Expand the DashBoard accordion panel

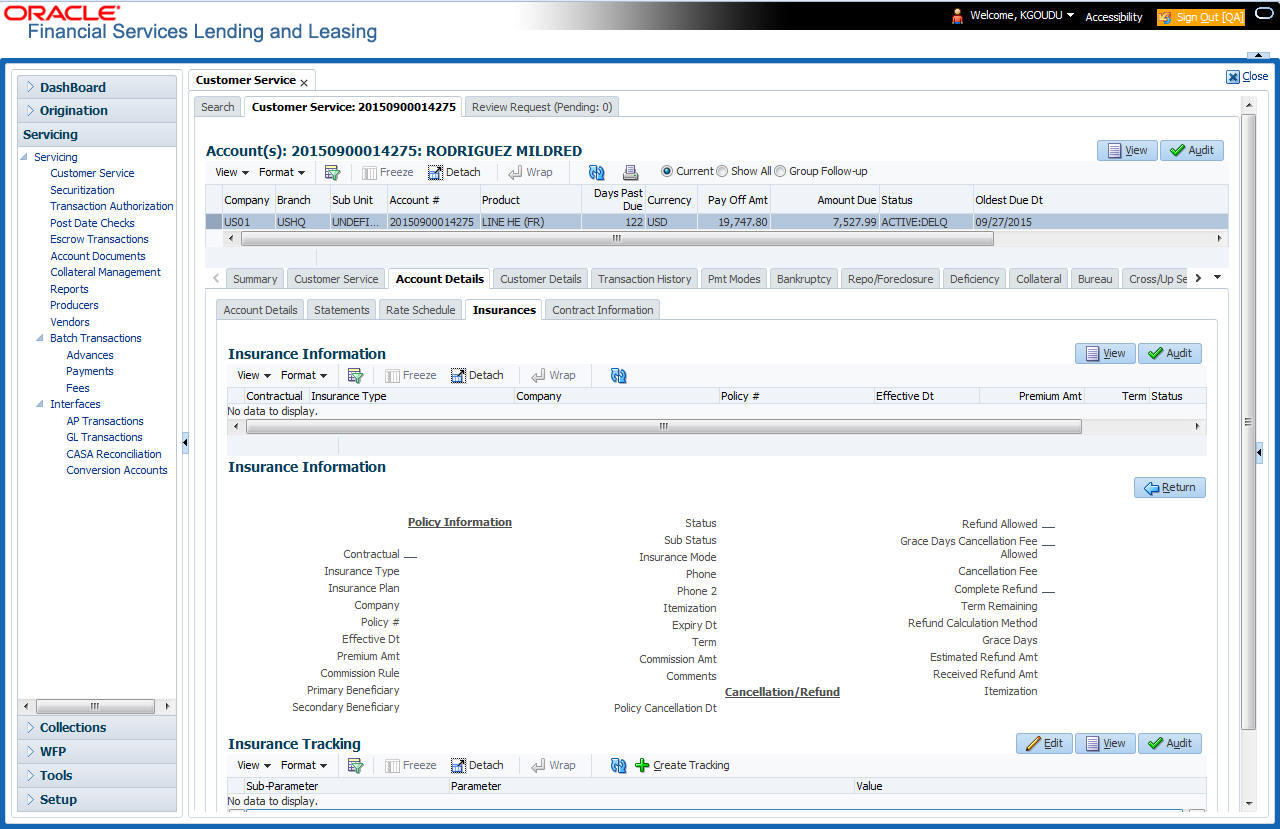click(97, 87)
